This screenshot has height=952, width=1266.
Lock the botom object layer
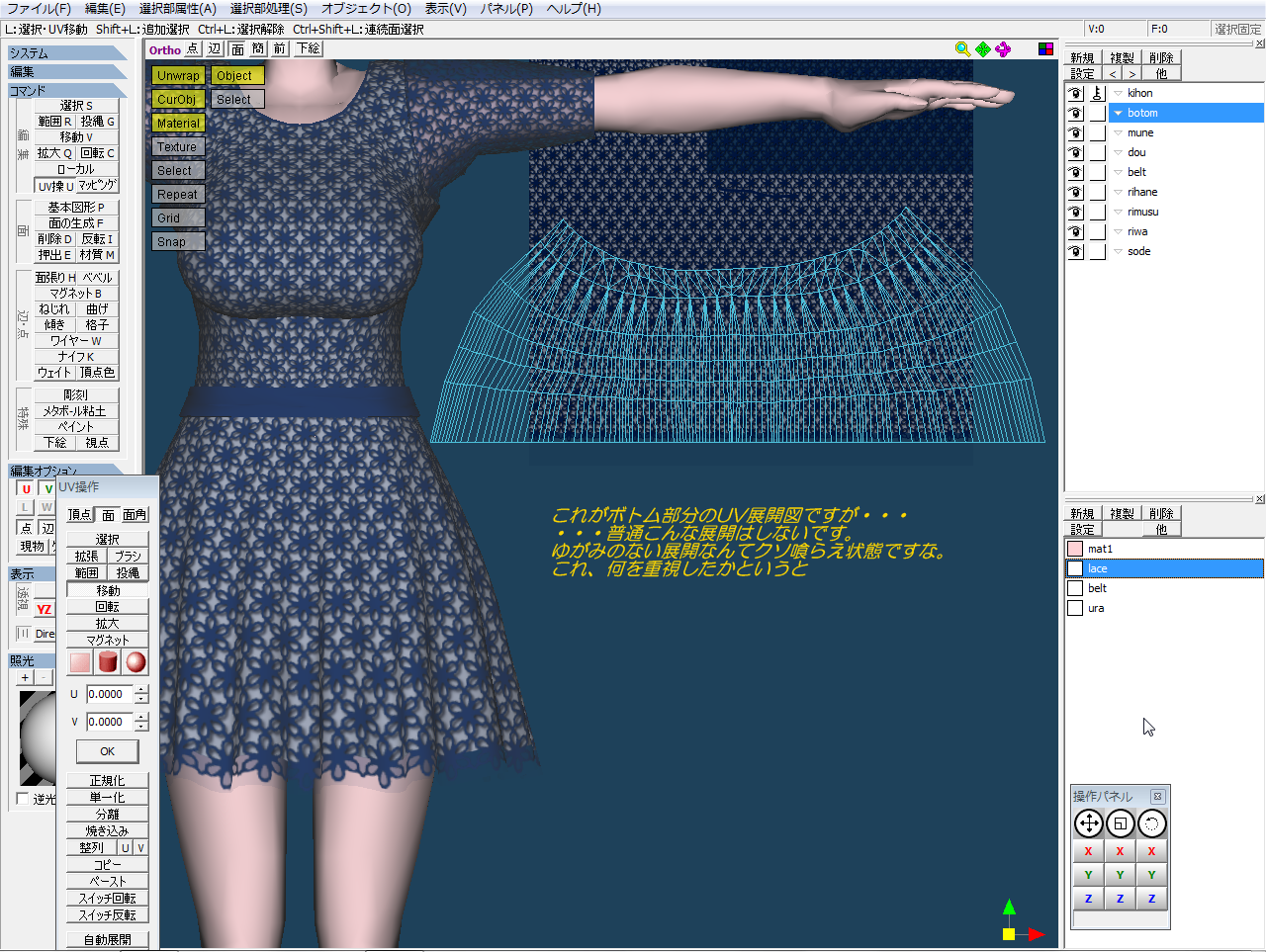click(x=1098, y=114)
